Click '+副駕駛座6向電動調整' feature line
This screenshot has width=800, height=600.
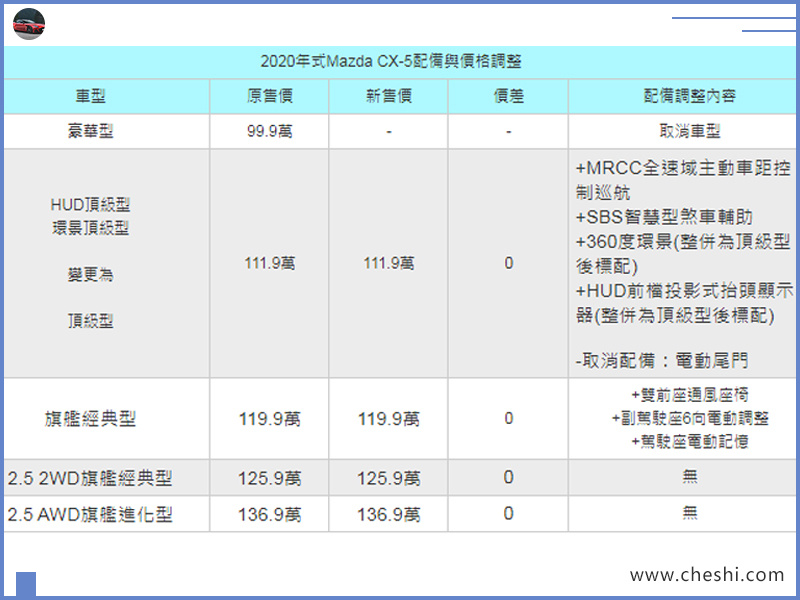pos(690,418)
